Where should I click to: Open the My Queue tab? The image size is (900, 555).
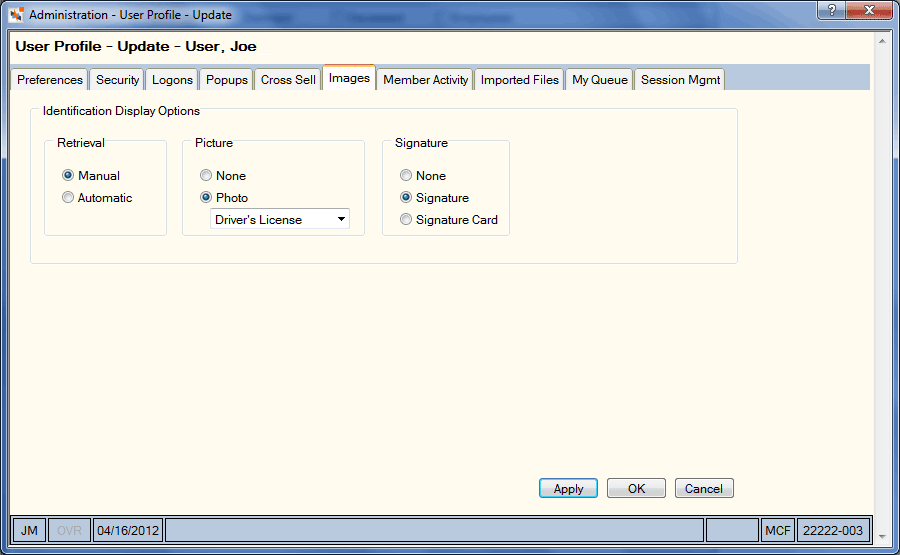[600, 80]
